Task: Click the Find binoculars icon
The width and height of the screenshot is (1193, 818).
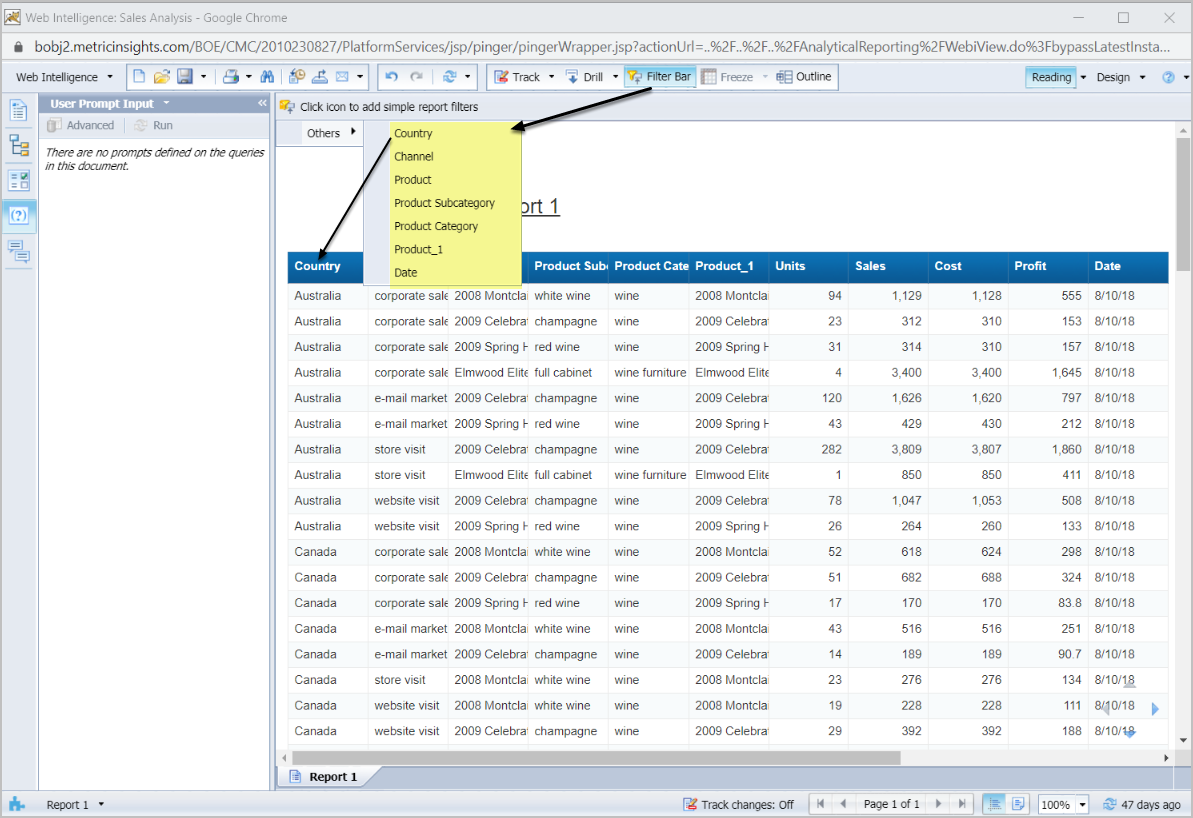Action: 267,77
